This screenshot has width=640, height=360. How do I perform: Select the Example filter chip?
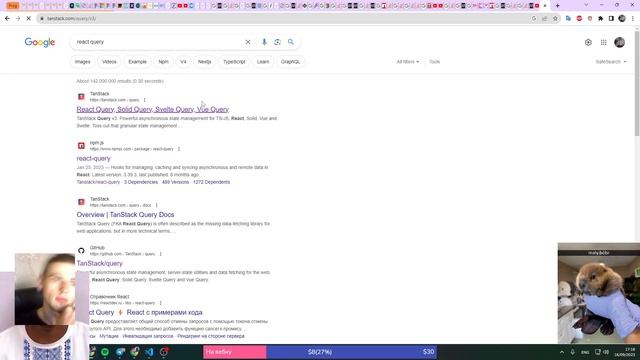pyautogui.click(x=138, y=62)
